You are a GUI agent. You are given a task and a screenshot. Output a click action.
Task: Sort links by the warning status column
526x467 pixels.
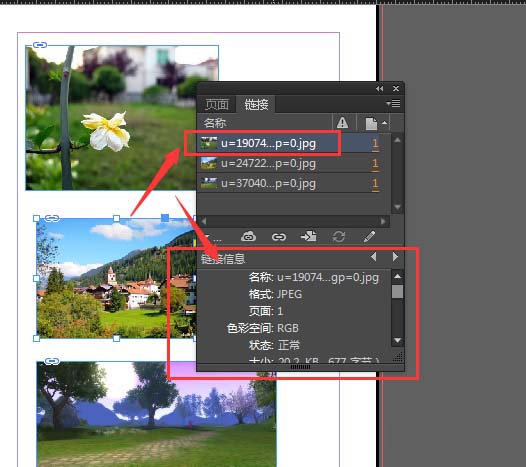coord(342,123)
